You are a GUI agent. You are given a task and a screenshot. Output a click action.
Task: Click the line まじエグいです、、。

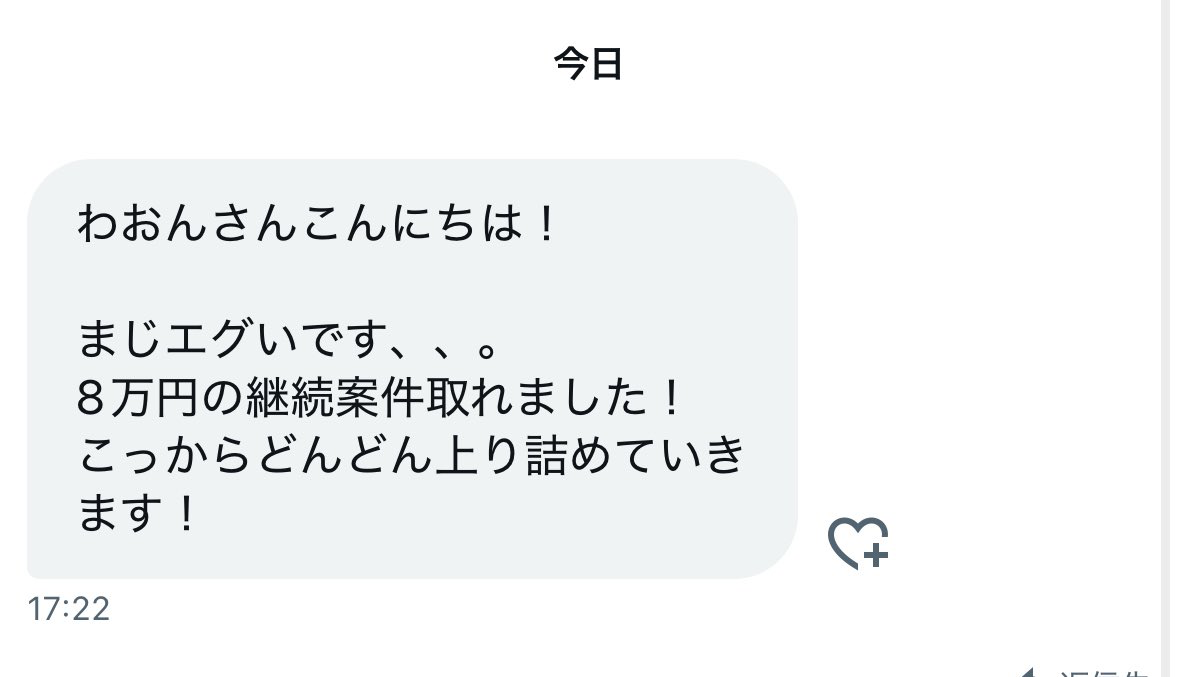click(x=287, y=339)
